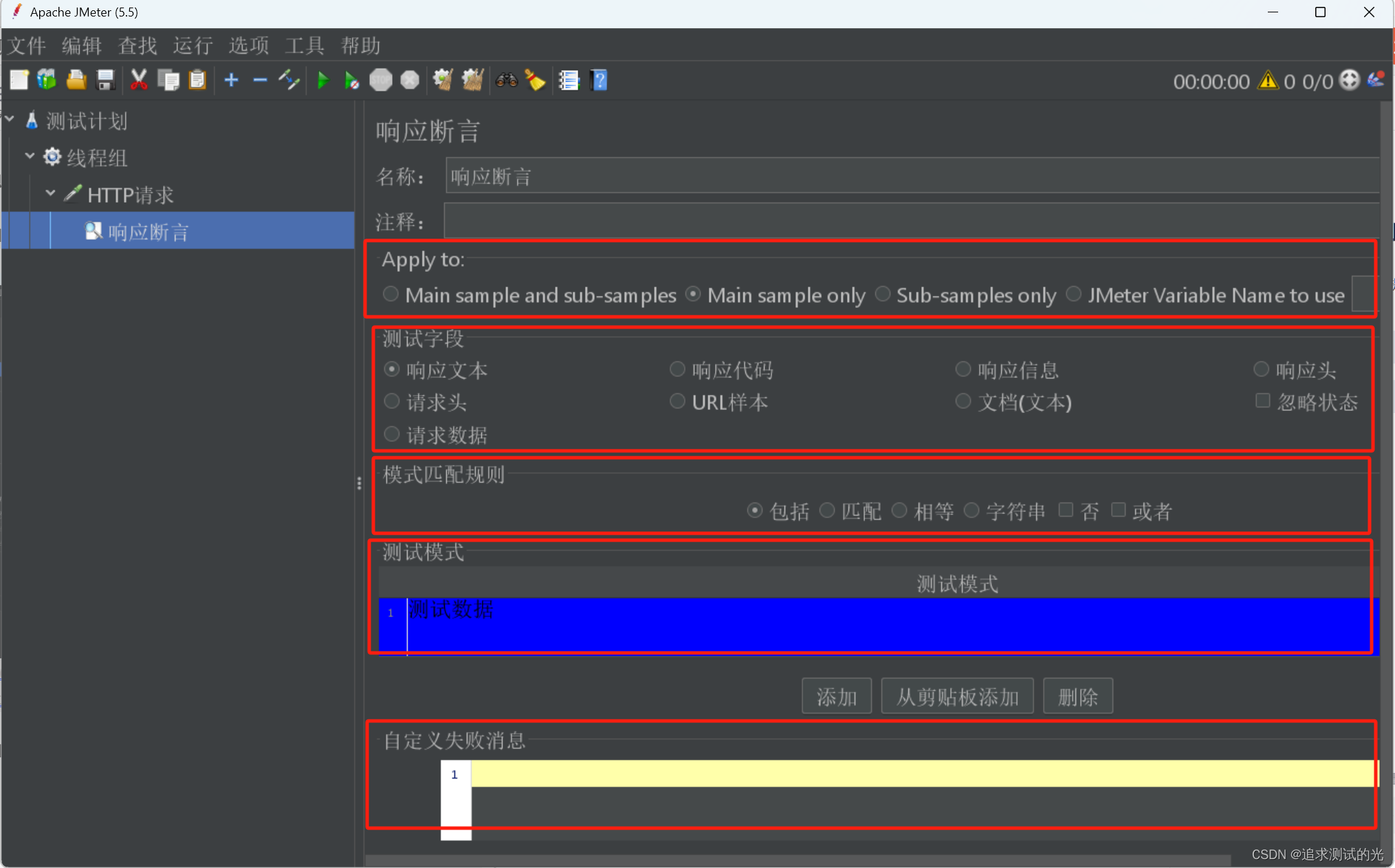
Task: Click the 添加 button
Action: [x=836, y=696]
